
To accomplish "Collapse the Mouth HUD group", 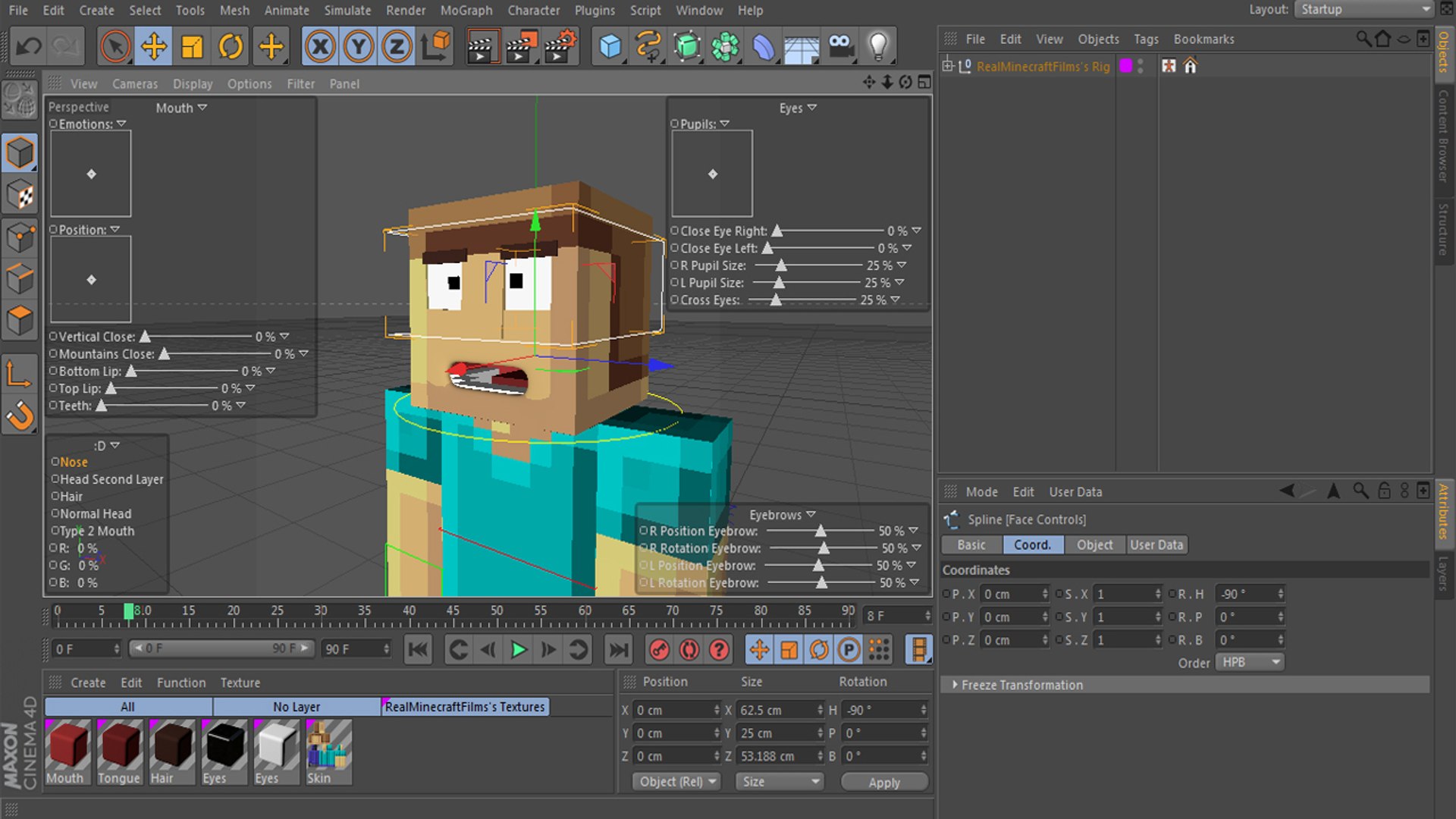I will [x=202, y=108].
